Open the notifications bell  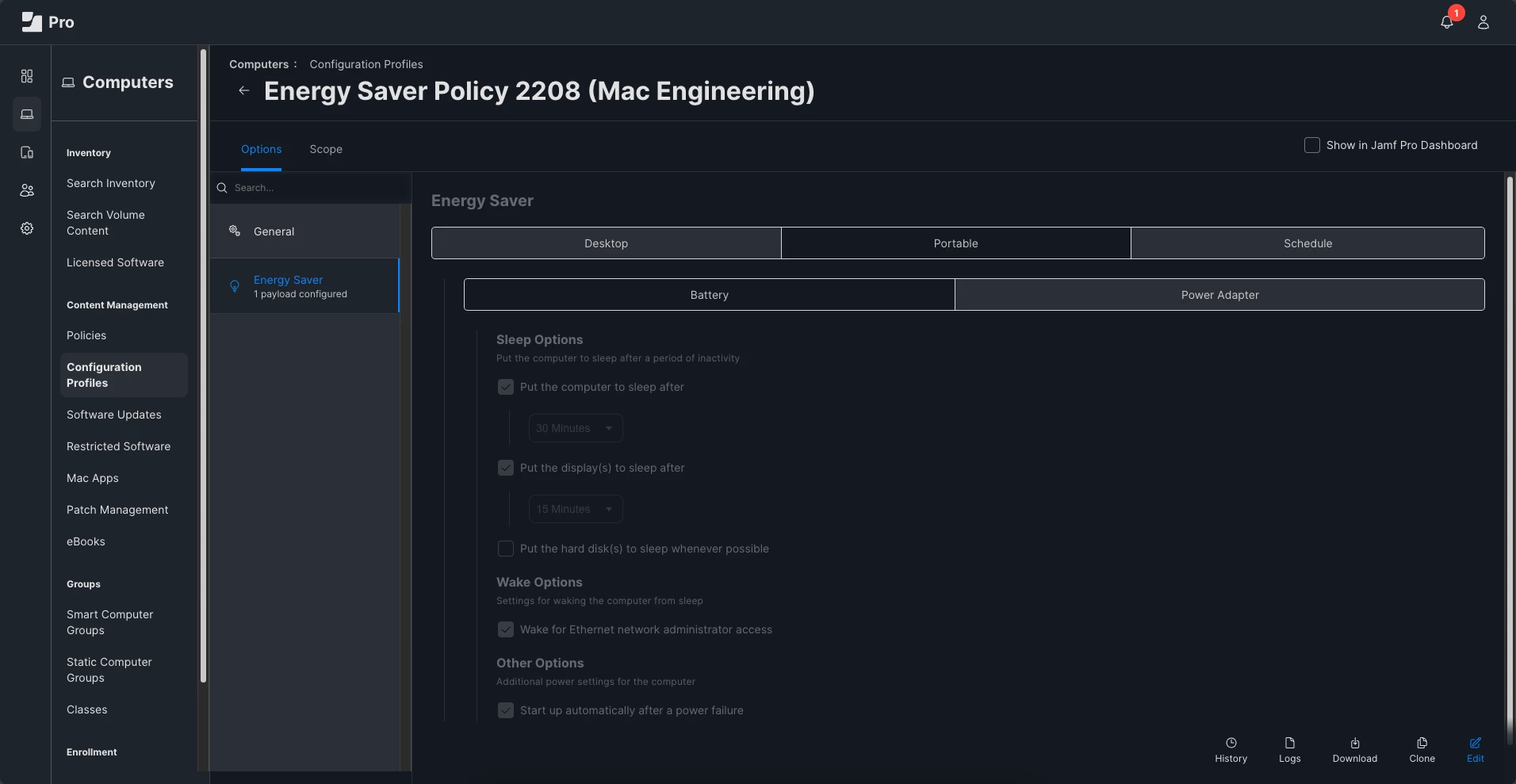(1447, 22)
